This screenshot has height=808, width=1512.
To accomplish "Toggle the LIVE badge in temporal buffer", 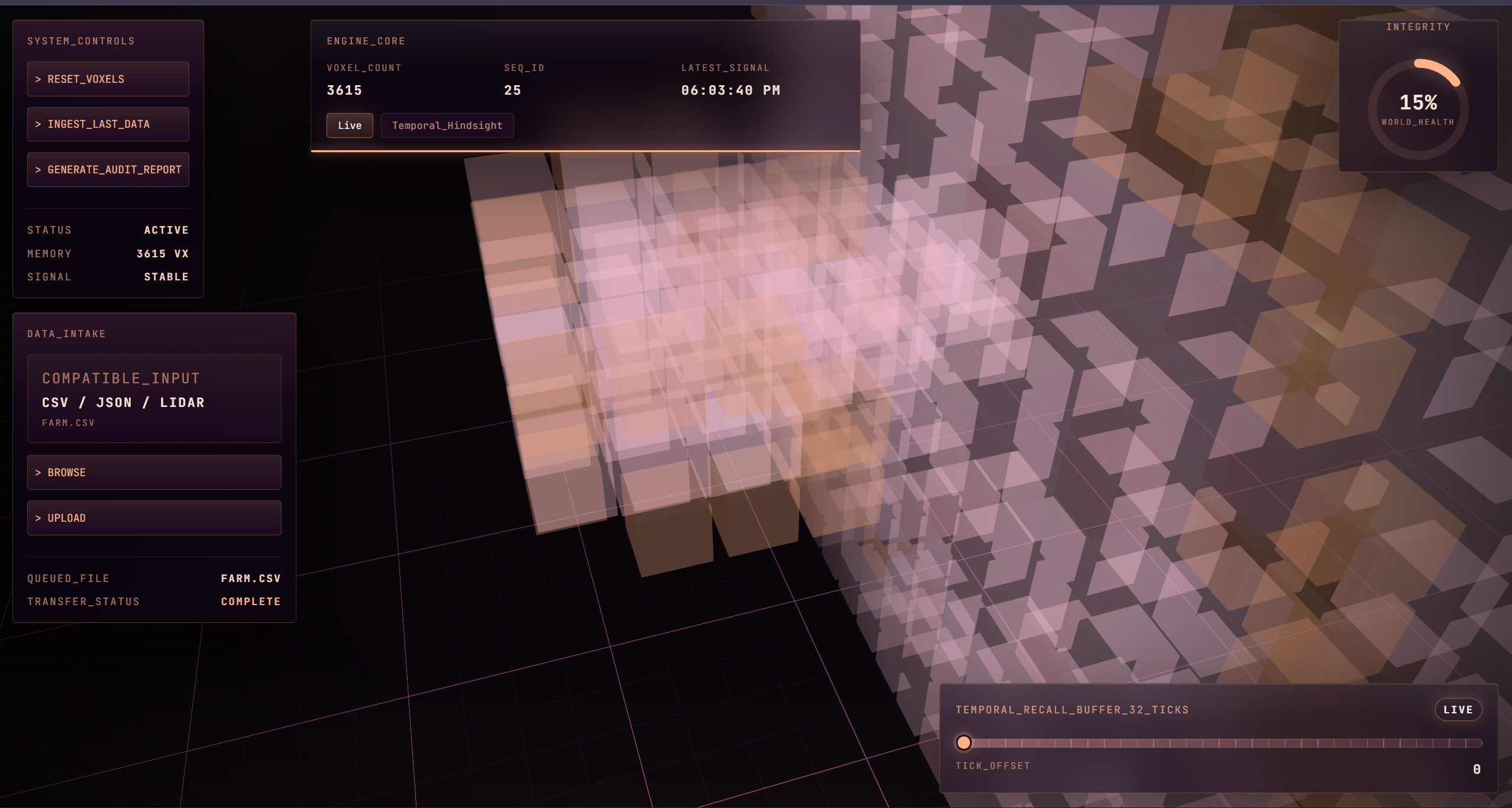I will coord(1458,710).
